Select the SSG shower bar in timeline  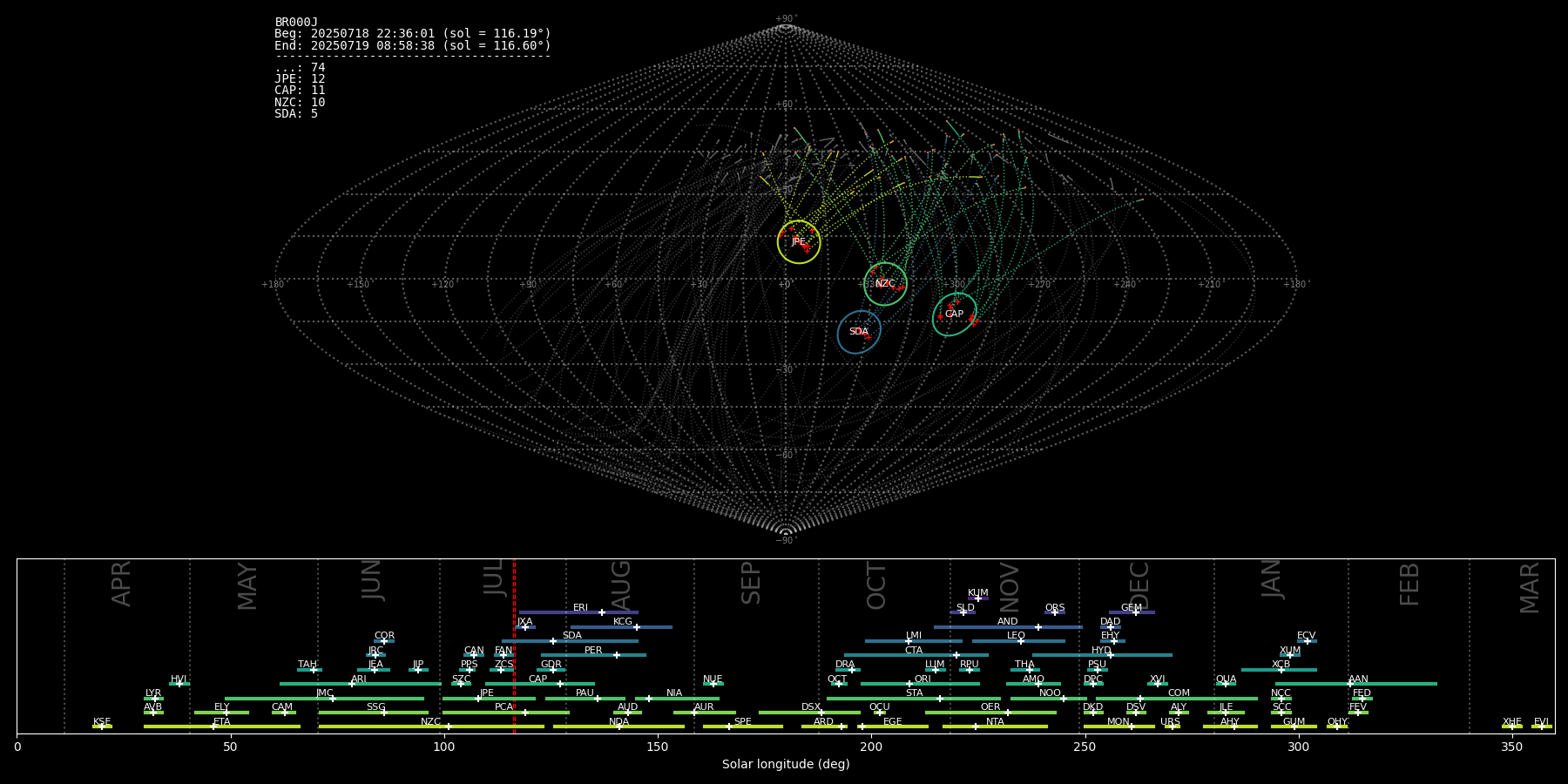click(x=374, y=713)
